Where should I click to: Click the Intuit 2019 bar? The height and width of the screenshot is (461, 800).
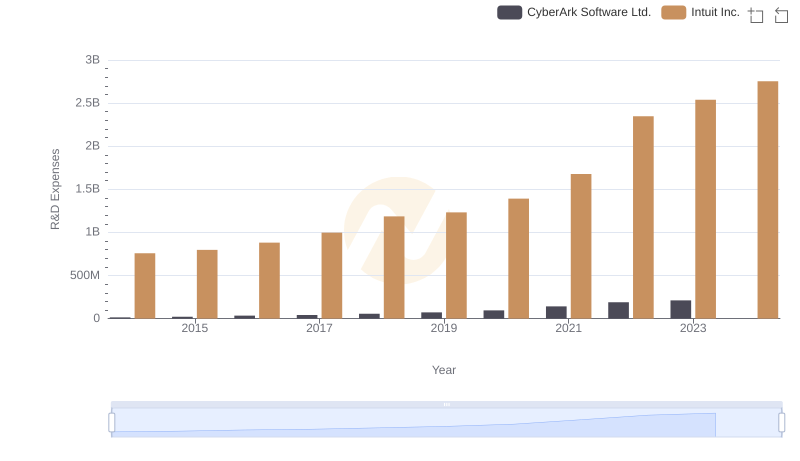tap(456, 265)
